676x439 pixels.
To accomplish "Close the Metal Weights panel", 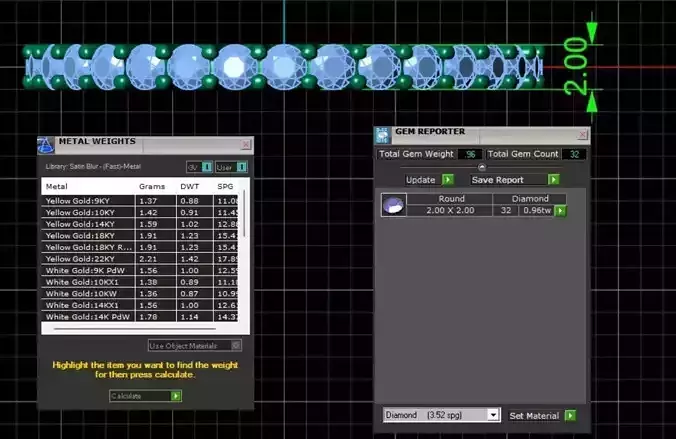I will click(246, 144).
